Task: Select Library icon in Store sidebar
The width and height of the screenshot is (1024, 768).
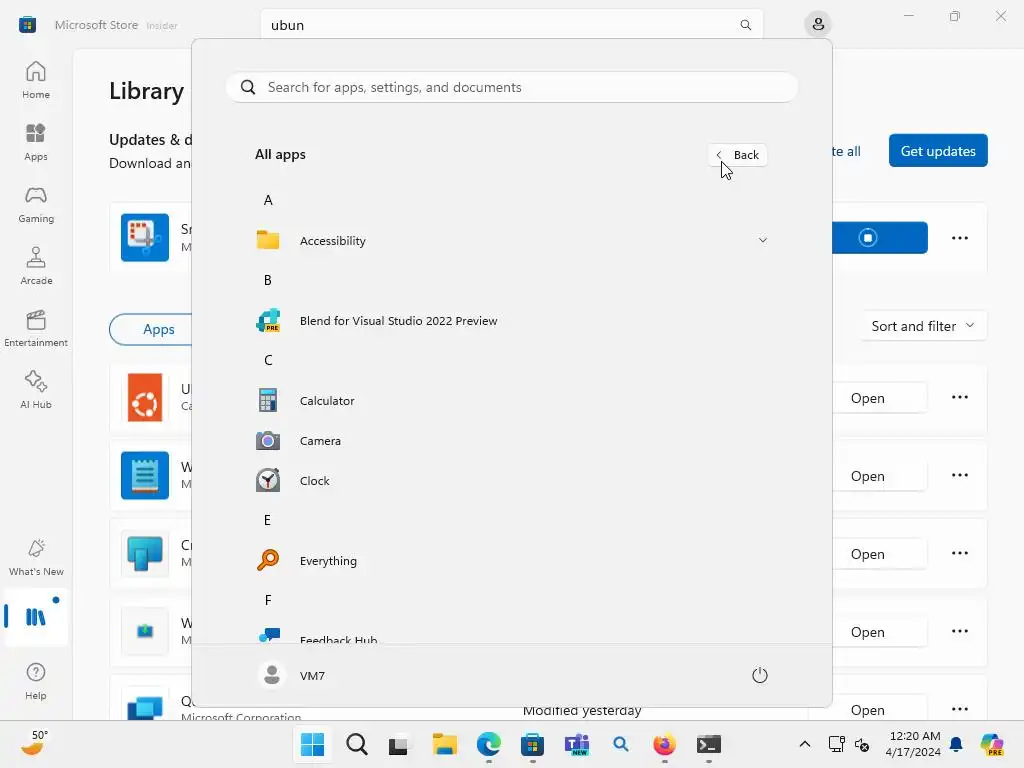Action: point(36,616)
